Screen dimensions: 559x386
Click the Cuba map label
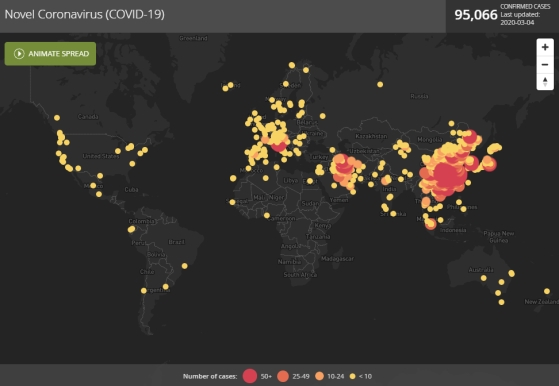(132, 190)
